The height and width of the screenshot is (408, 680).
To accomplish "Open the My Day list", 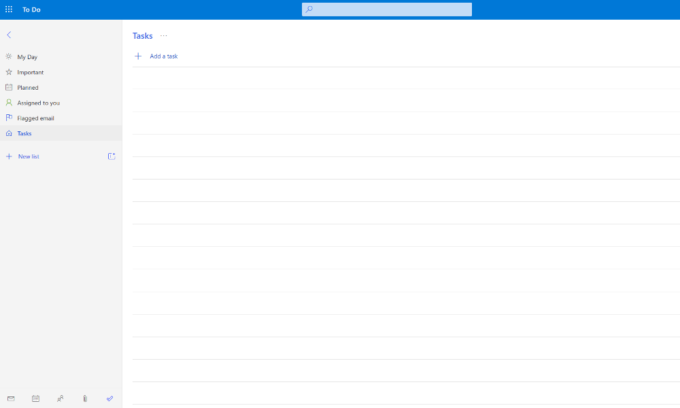I will [27, 57].
